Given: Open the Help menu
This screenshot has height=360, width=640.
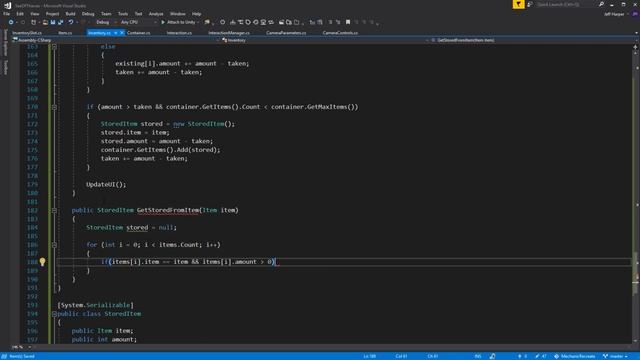Looking at the screenshot, I should tap(196, 14).
